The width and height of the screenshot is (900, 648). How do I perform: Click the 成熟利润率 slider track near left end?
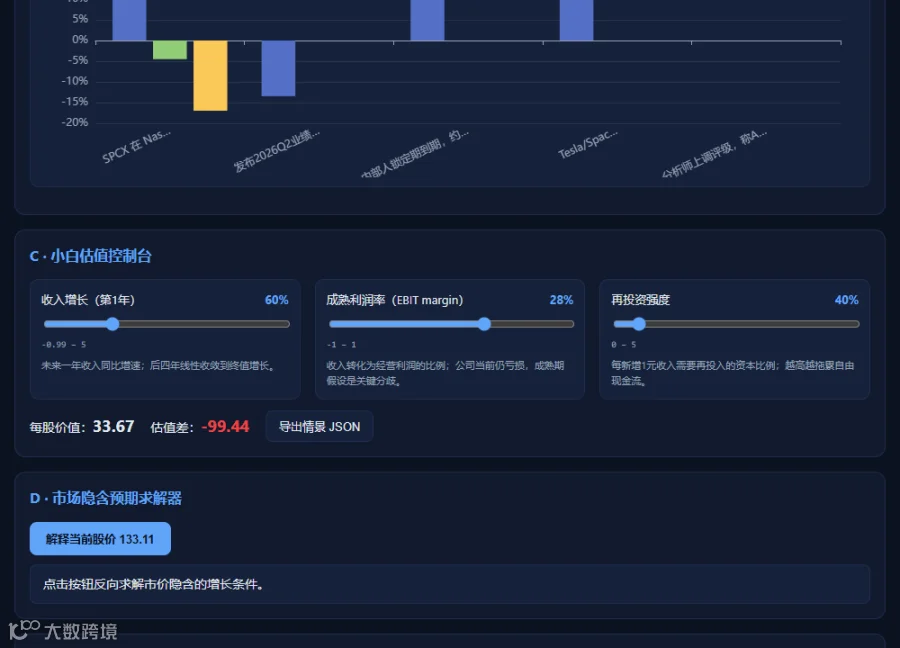[x=344, y=324]
